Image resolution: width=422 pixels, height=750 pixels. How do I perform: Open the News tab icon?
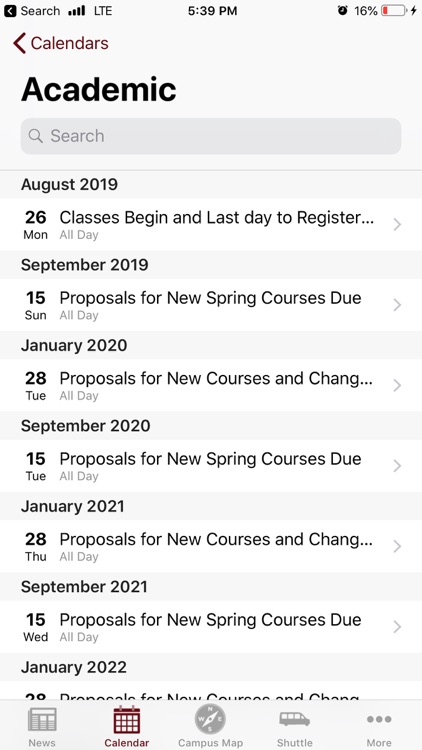pos(42,719)
